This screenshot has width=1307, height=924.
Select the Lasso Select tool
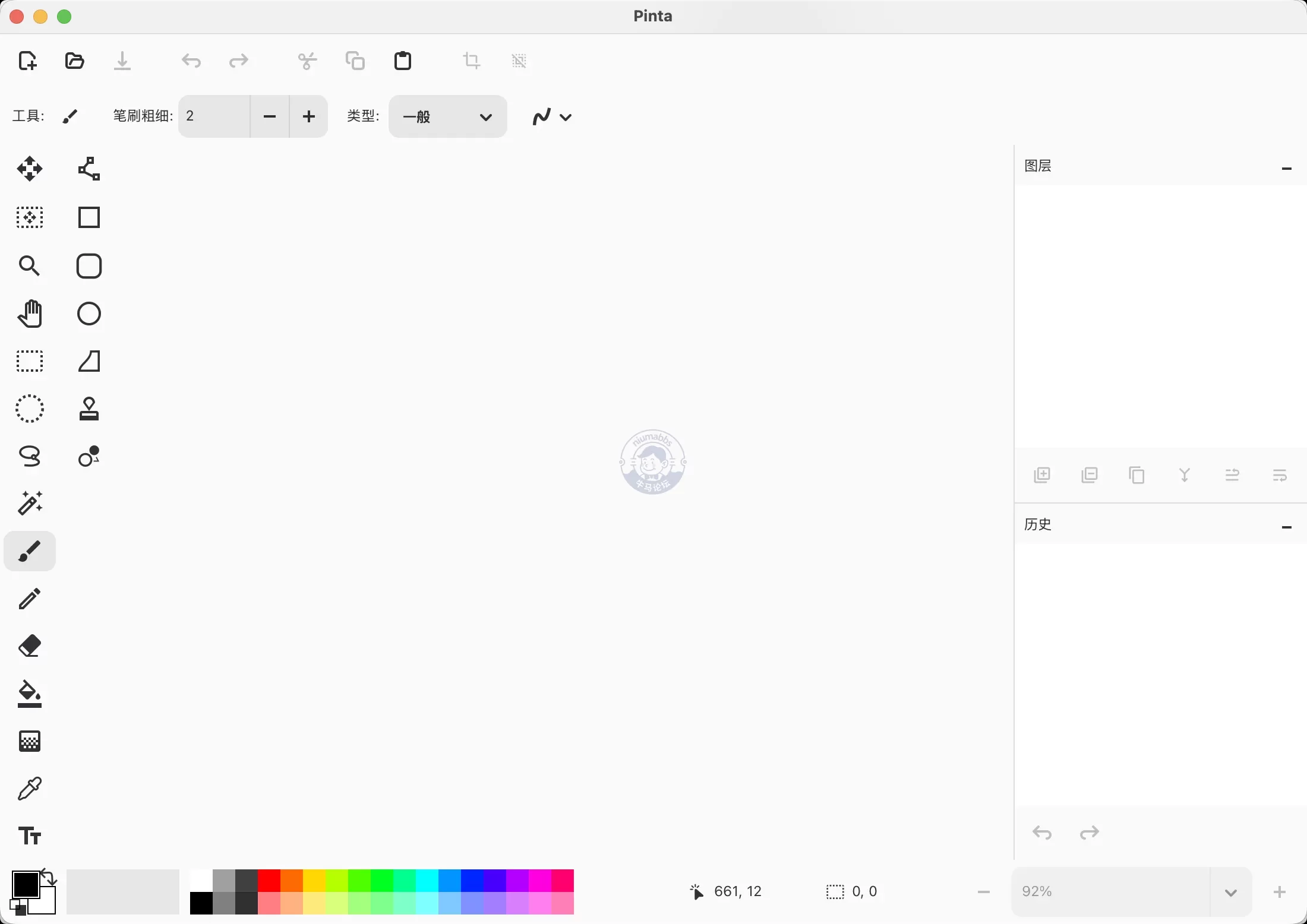coord(30,456)
